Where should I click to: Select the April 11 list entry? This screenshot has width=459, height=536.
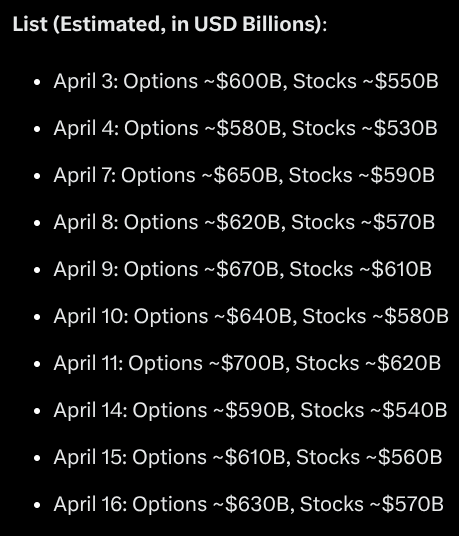(x=247, y=363)
